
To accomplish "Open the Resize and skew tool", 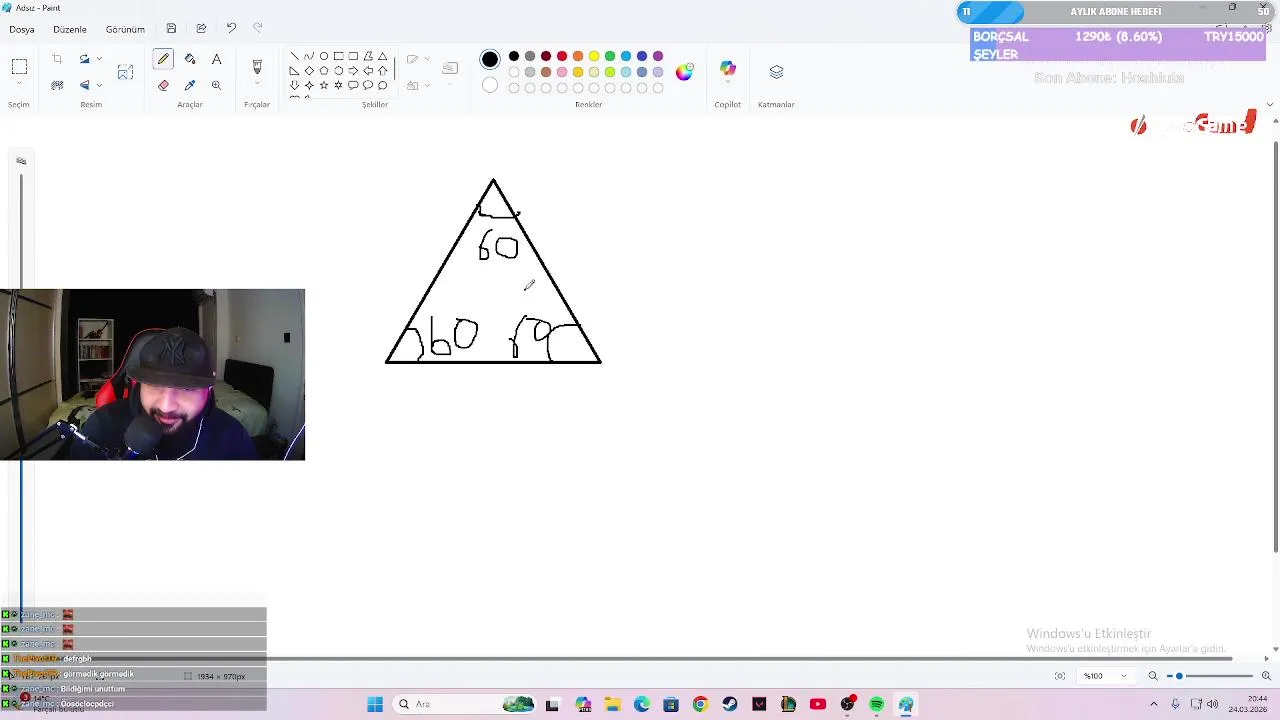I will point(125,72).
